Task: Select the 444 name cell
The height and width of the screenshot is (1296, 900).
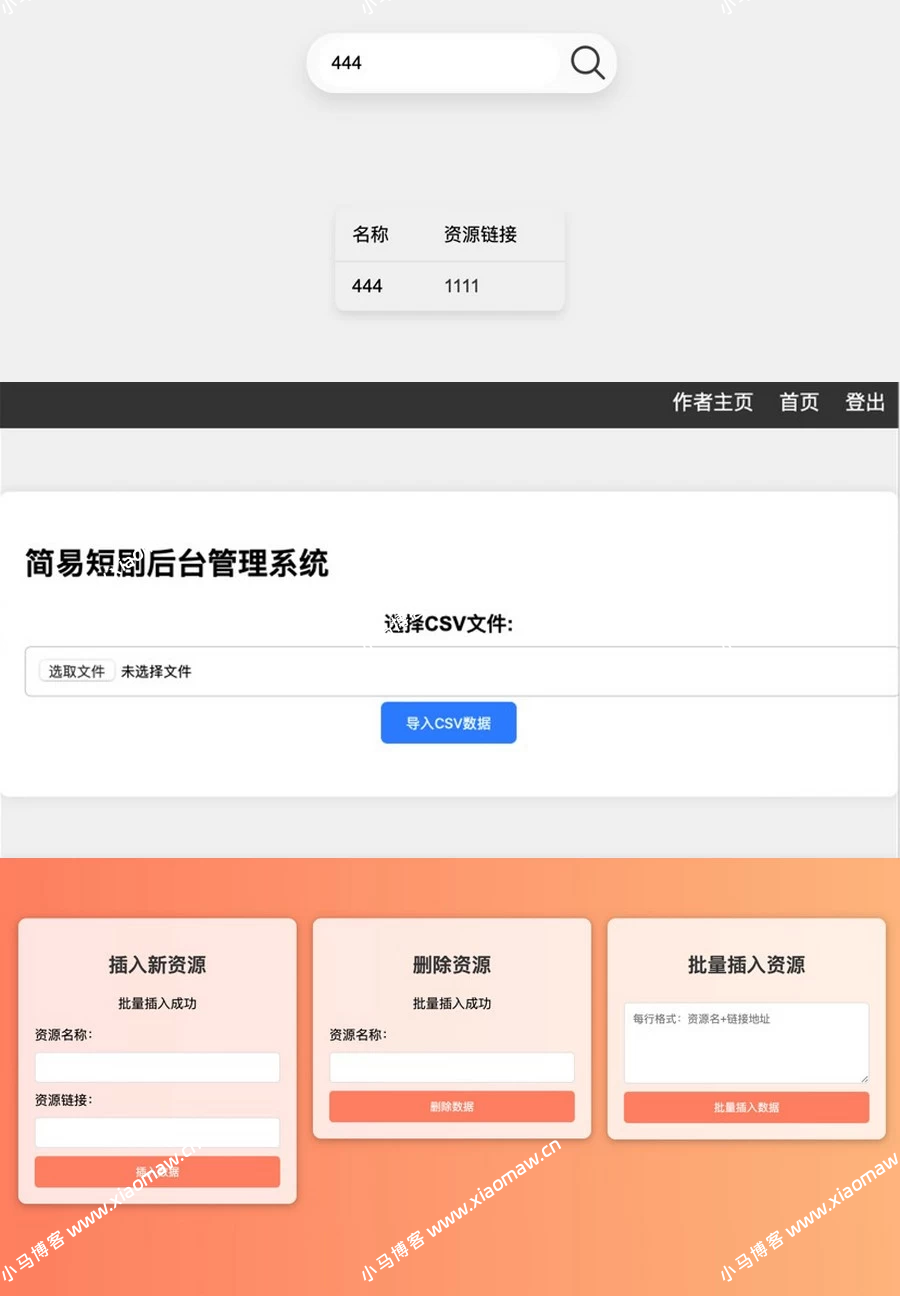Action: tap(367, 286)
